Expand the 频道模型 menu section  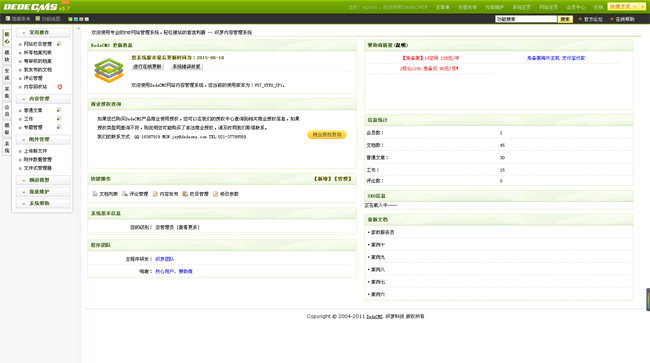point(43,180)
